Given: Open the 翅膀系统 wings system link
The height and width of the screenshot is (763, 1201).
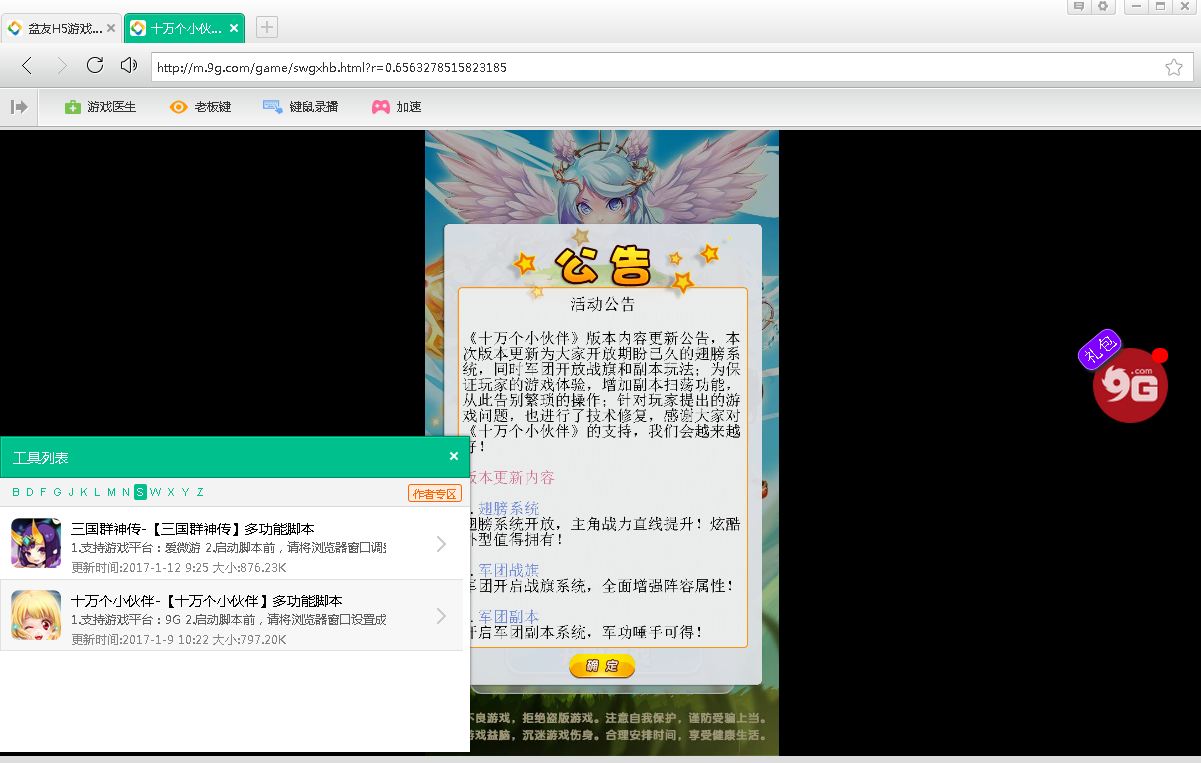Looking at the screenshot, I should click(509, 508).
